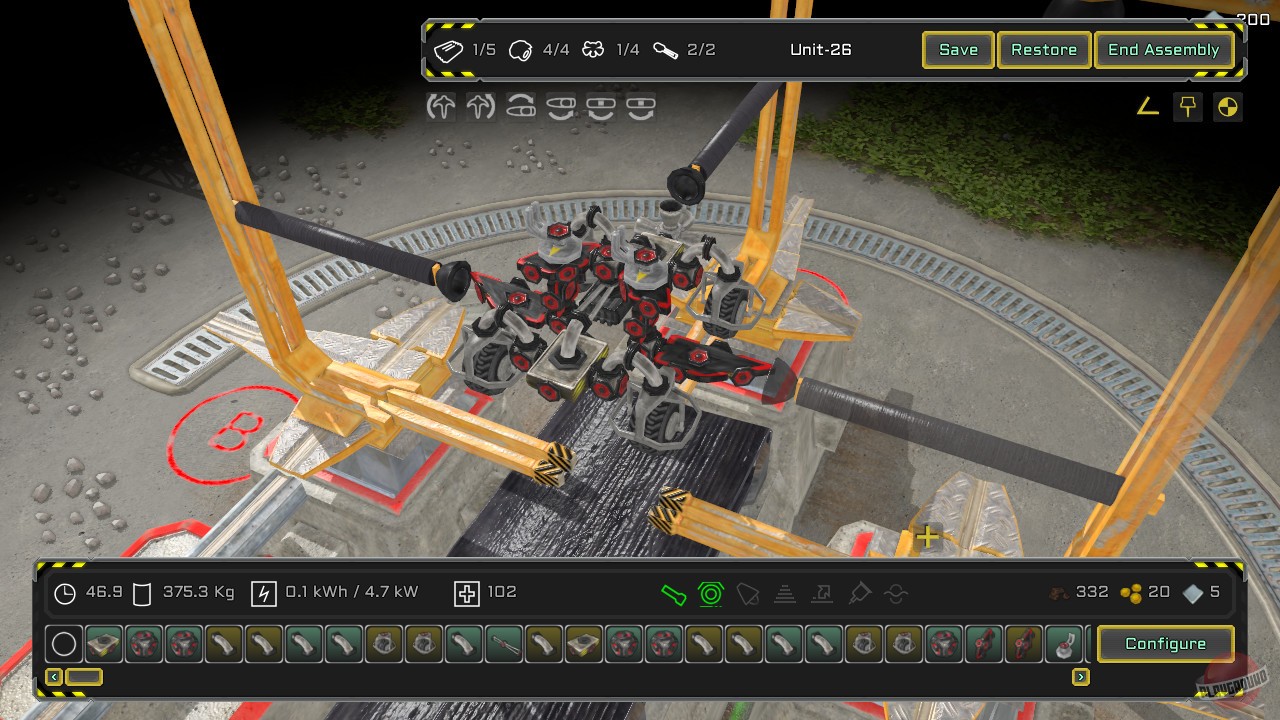Click the parts list scrollbar handle
1280x720 pixels.
(x=84, y=677)
